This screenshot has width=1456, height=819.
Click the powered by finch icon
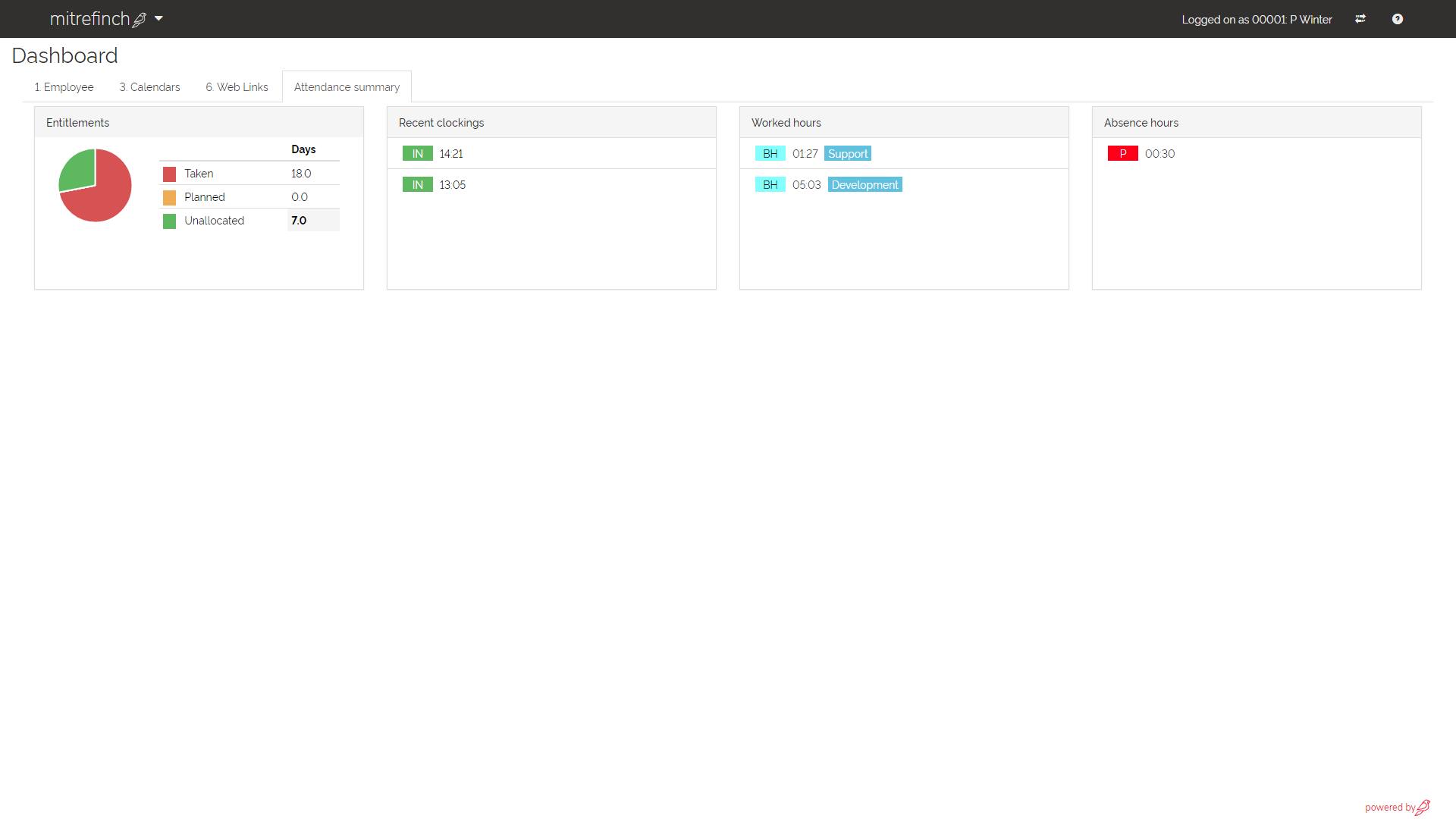pos(1423,806)
